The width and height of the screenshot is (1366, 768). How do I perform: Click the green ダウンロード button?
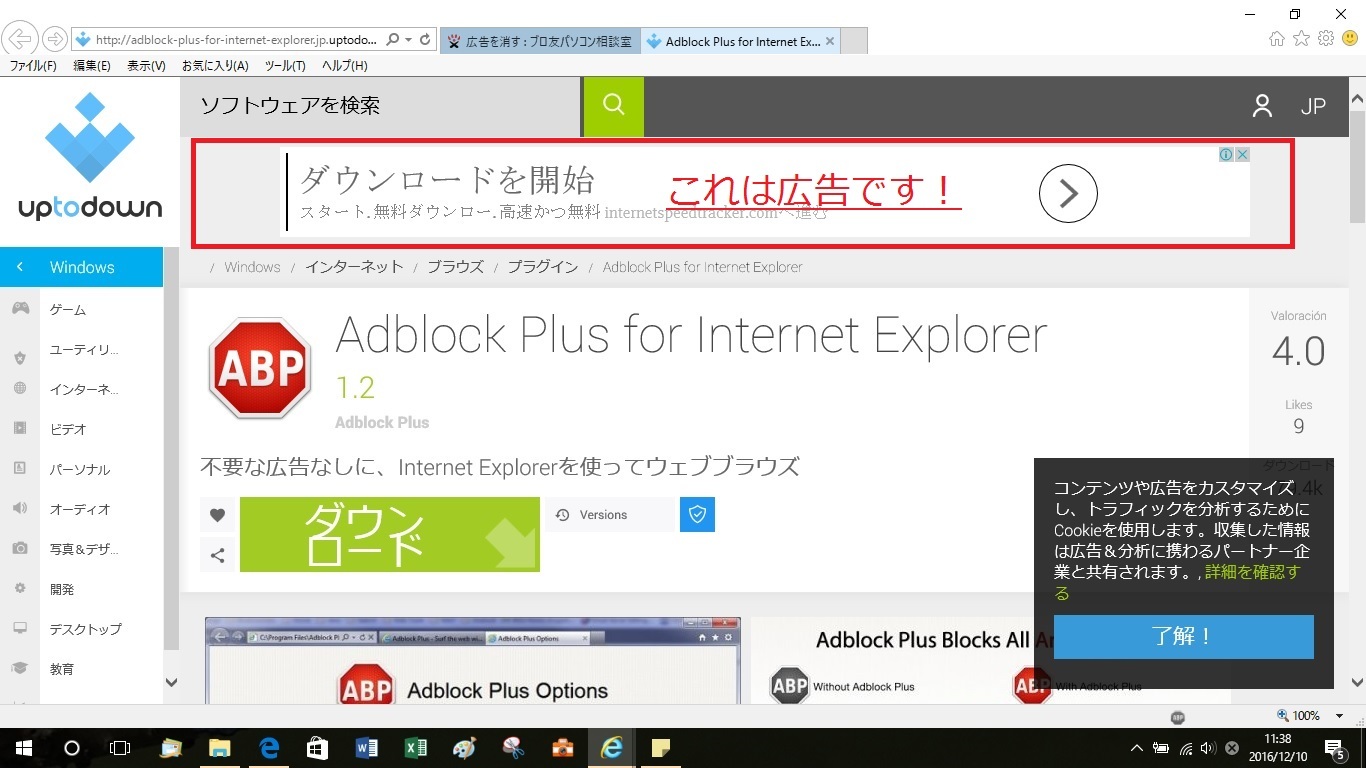point(389,534)
